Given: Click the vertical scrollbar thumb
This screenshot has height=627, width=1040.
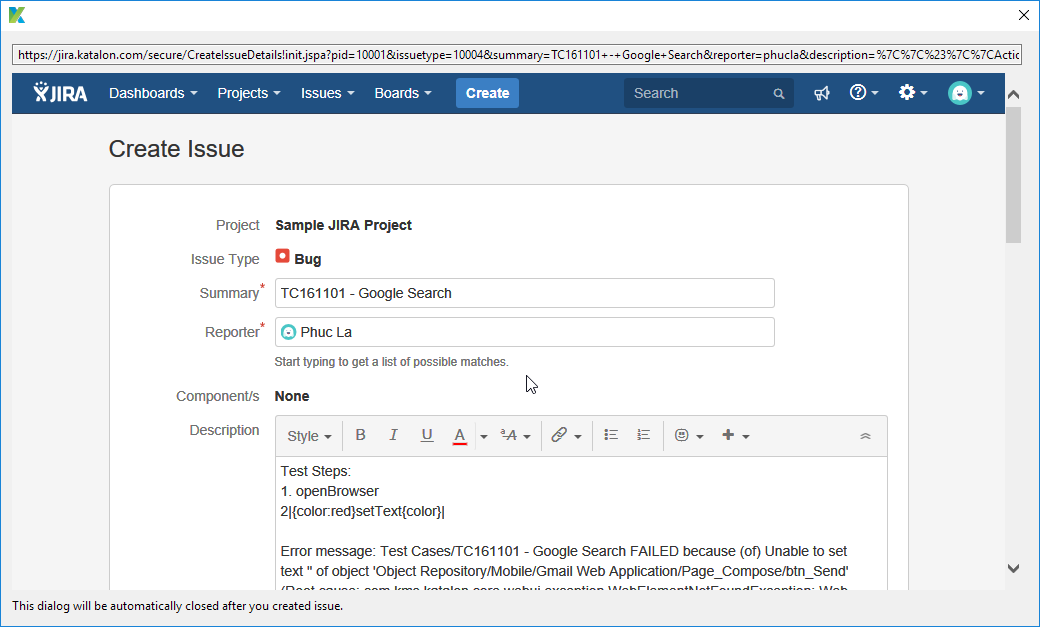Looking at the screenshot, I should click(x=1013, y=175).
